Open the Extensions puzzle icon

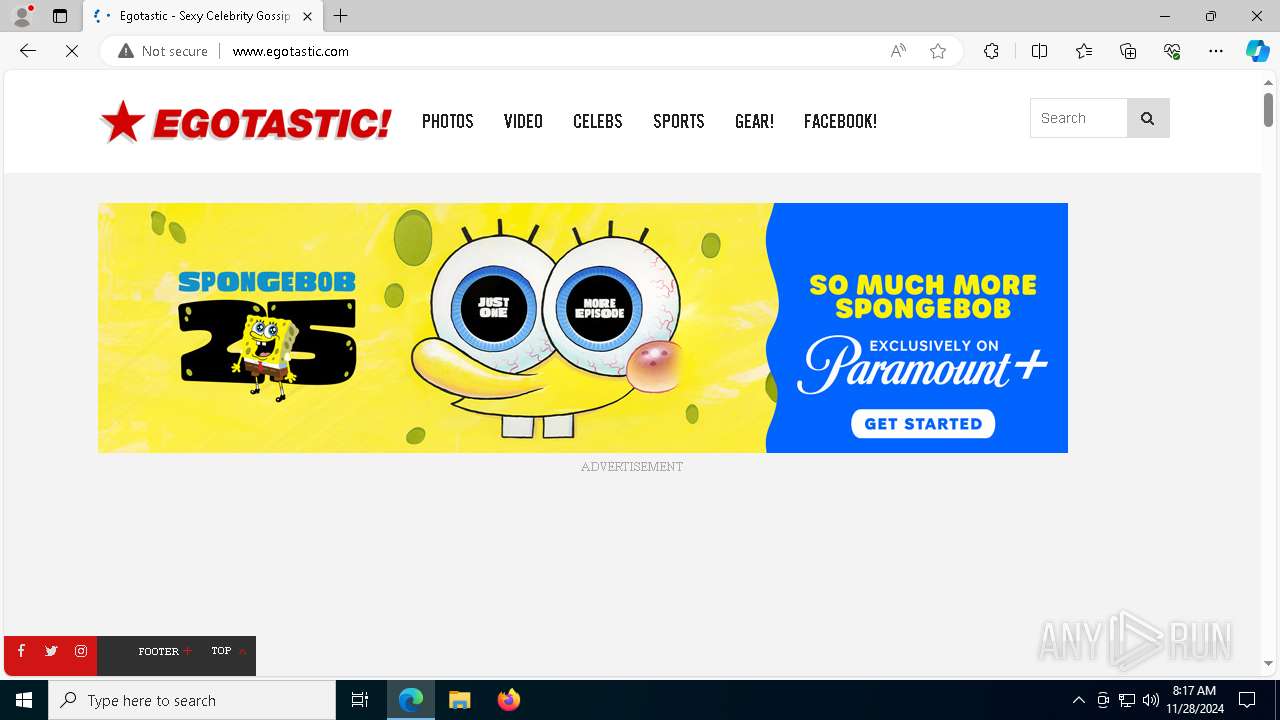991,51
